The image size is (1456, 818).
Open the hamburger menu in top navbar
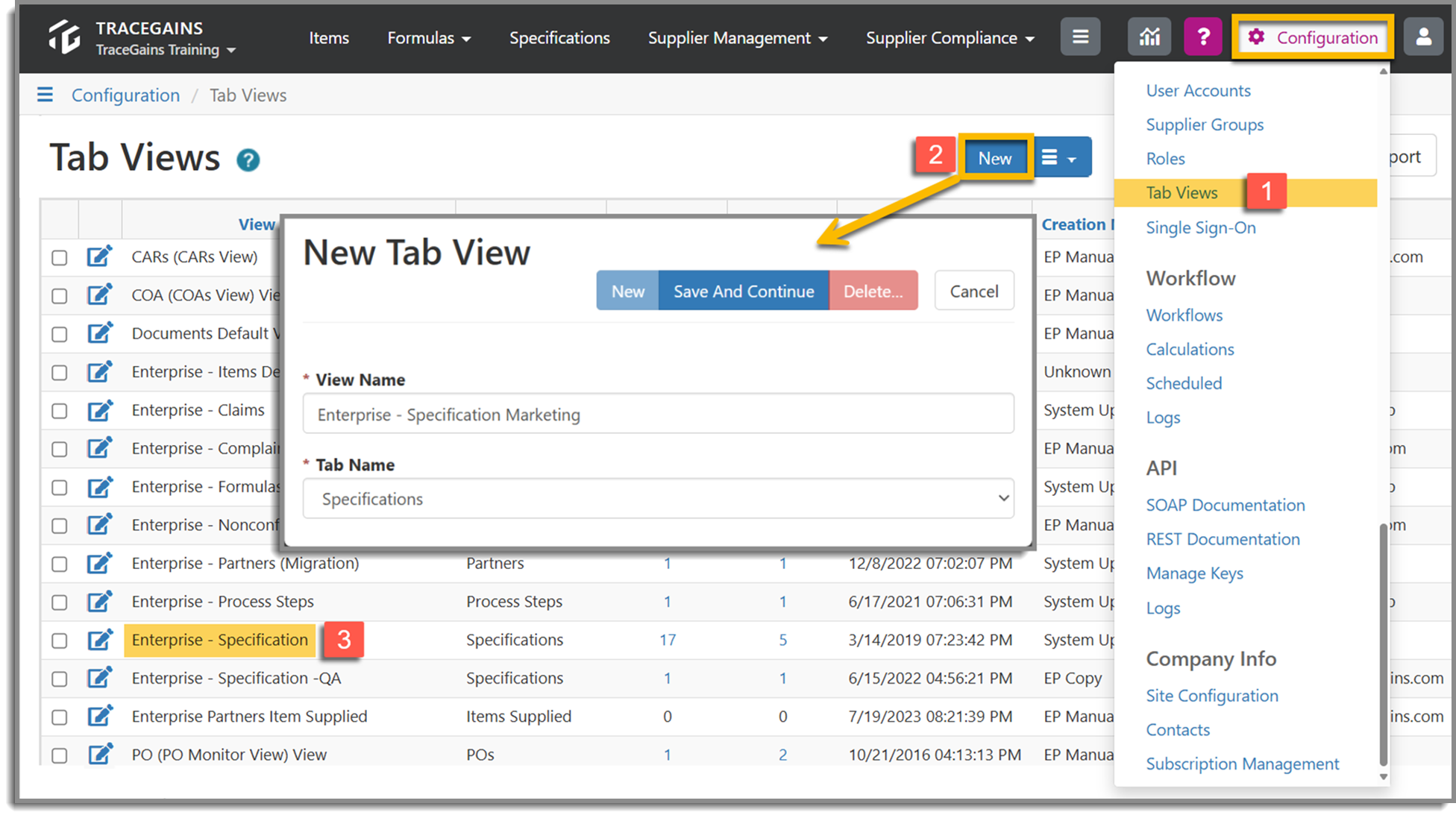click(x=1080, y=37)
